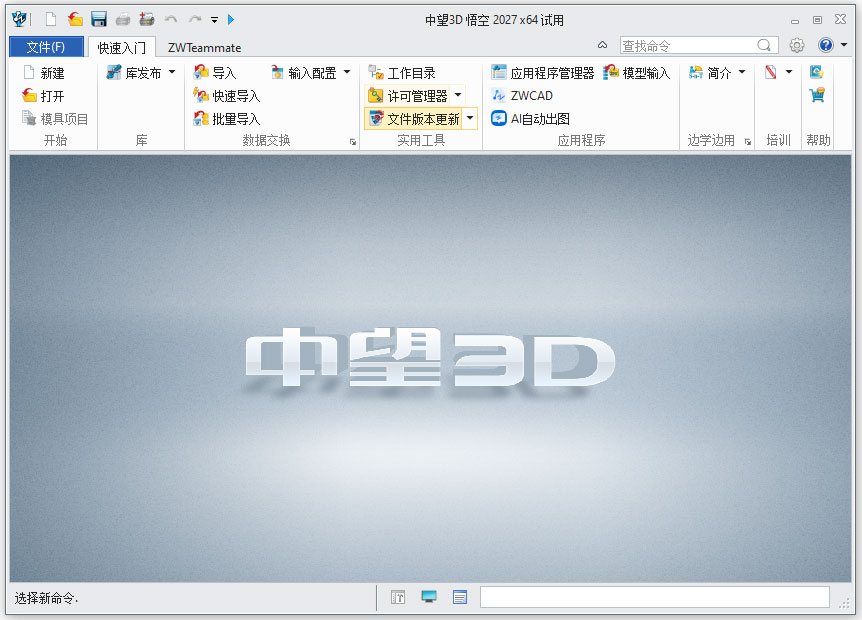Click the blank-page New icon in quick access toolbar

pos(51,20)
